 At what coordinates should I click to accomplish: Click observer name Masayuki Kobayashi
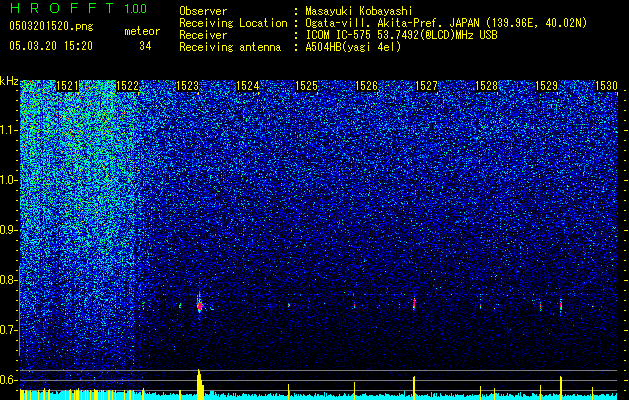pyautogui.click(x=359, y=11)
